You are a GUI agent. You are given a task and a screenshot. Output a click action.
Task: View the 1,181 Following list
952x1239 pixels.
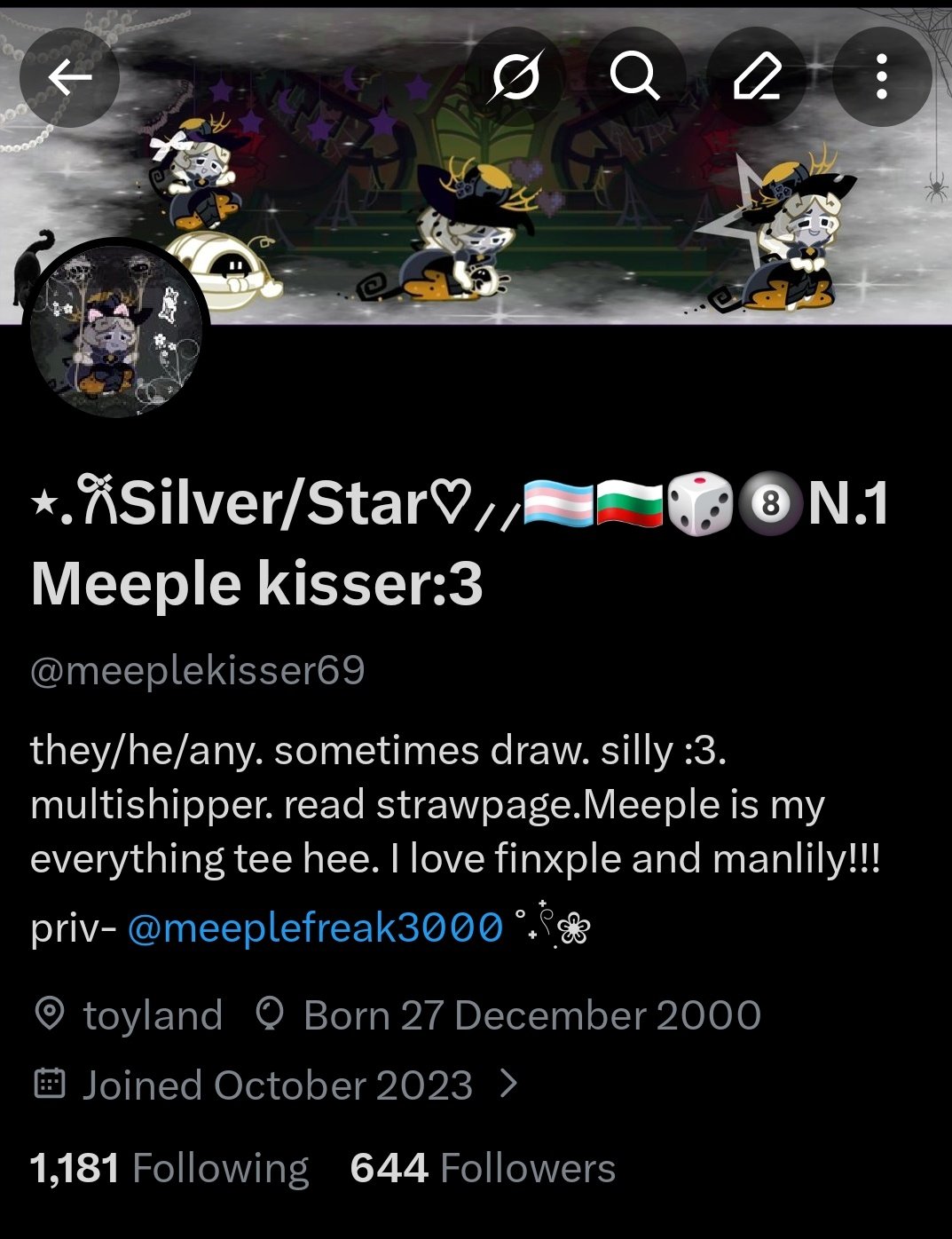pyautogui.click(x=169, y=1168)
